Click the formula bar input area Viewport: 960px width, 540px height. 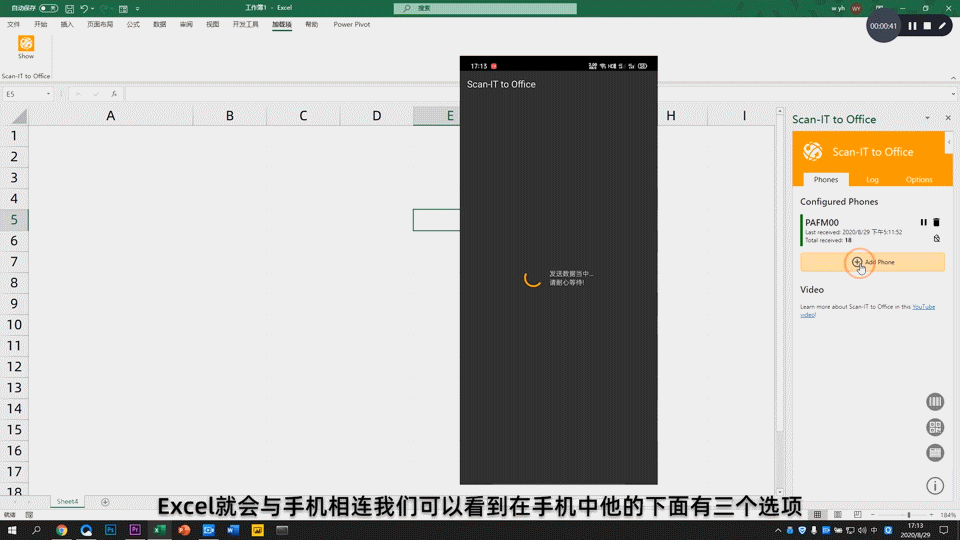[x=536, y=94]
